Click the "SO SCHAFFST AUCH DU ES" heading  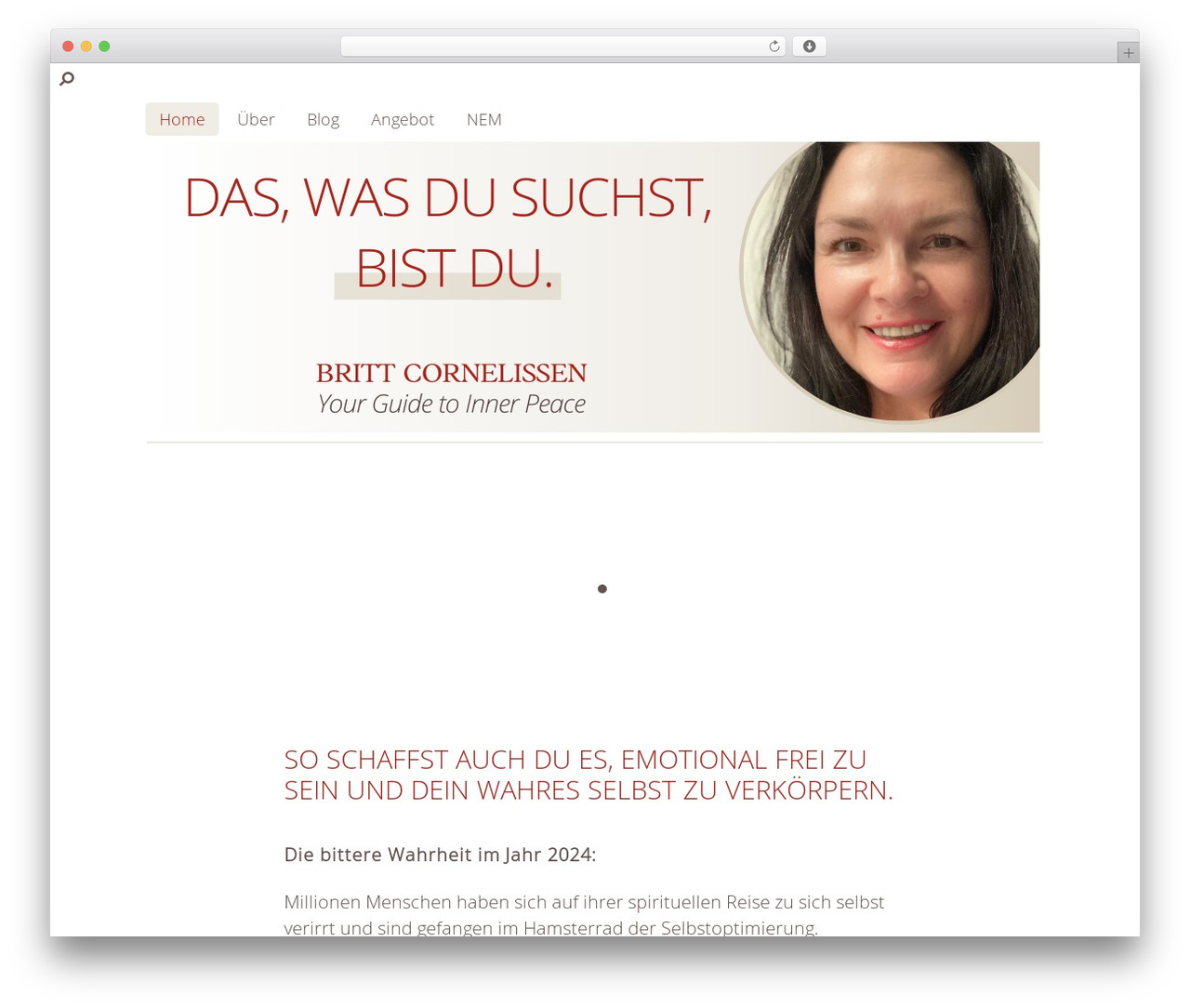(x=588, y=775)
